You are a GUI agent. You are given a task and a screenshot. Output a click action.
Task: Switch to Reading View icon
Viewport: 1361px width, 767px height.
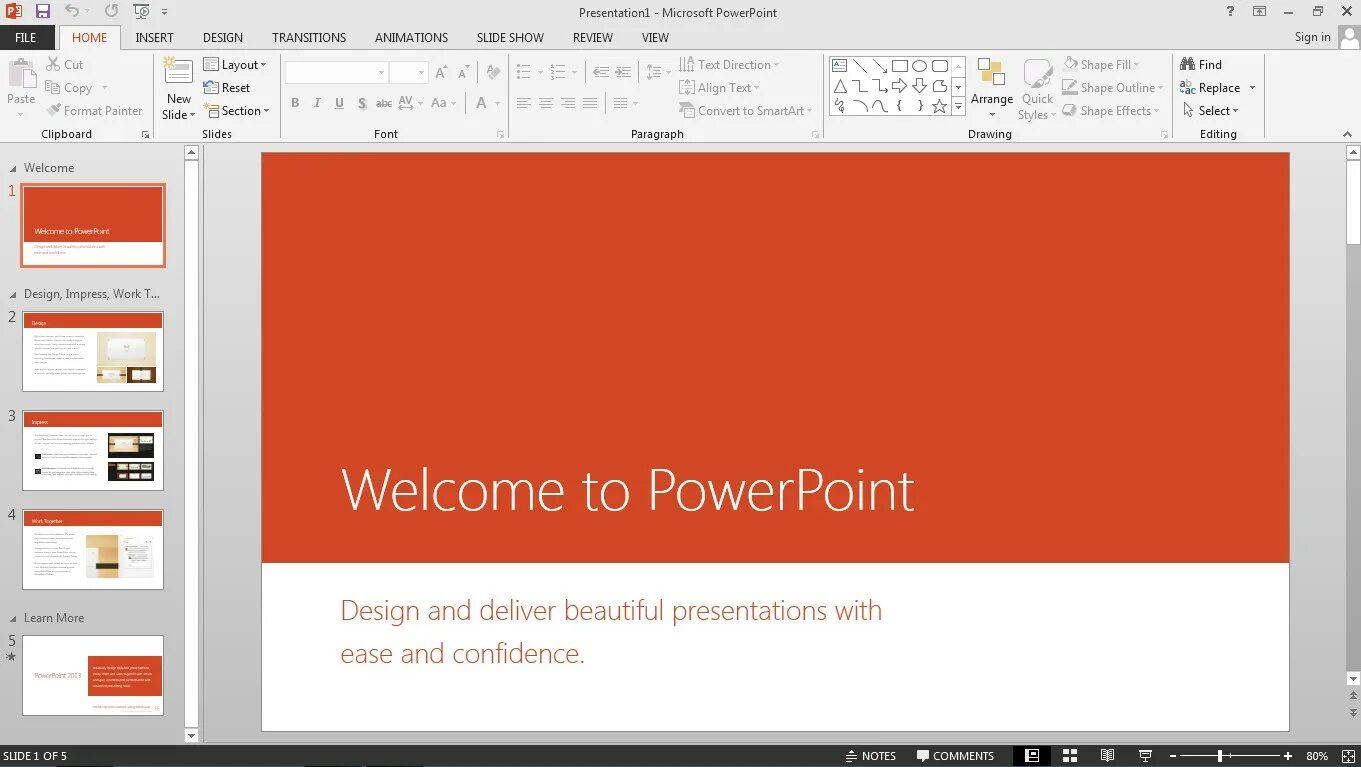(x=1107, y=756)
